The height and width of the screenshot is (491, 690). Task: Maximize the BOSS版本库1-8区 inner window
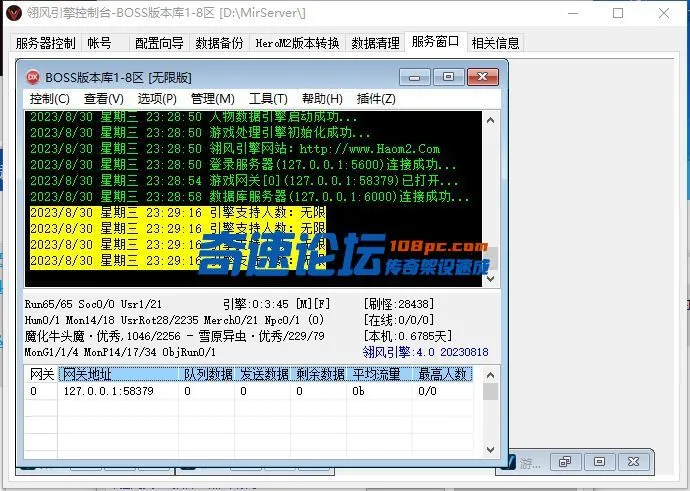tap(448, 77)
